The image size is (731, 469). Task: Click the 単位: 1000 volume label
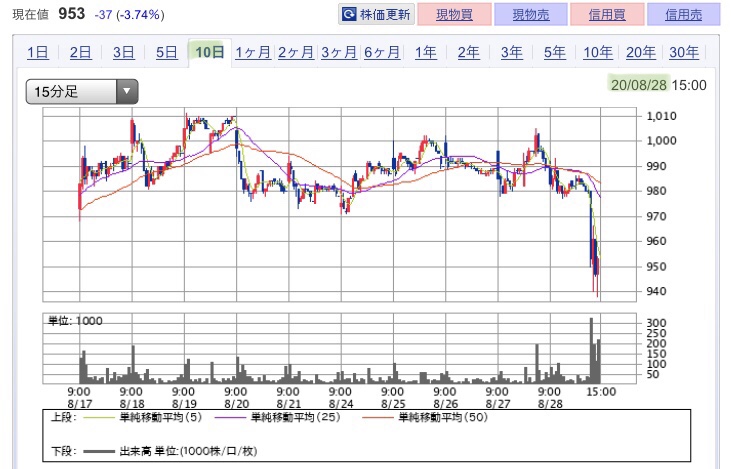click(x=75, y=321)
